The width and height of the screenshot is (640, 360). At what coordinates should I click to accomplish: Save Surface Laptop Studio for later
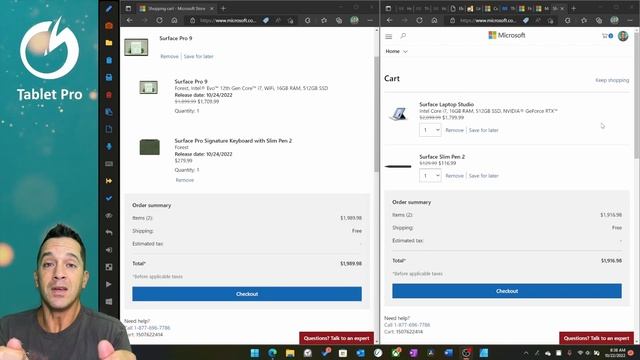pyautogui.click(x=484, y=130)
